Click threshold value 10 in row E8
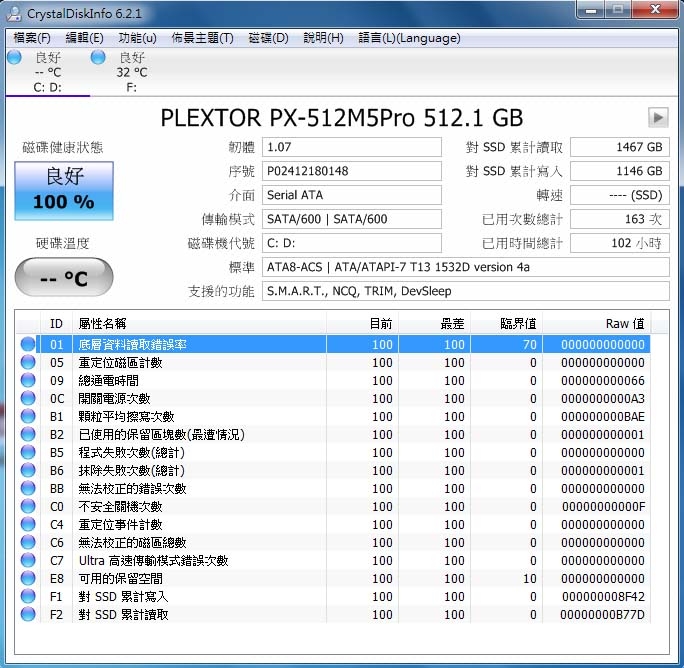 point(530,579)
